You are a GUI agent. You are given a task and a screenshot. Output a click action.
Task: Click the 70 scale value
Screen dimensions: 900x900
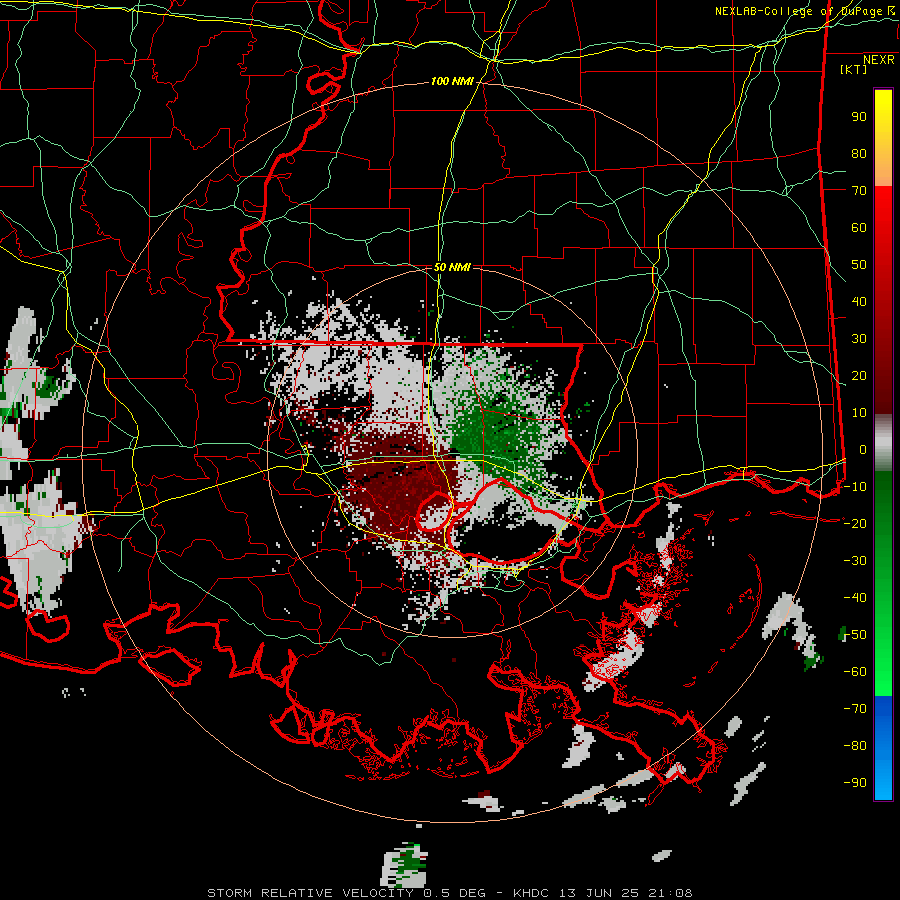pos(859,191)
